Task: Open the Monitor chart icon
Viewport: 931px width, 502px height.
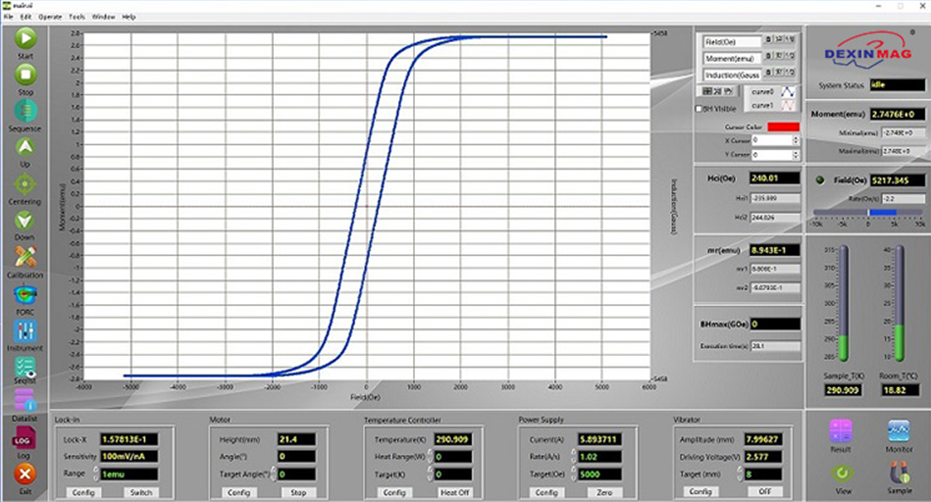Action: (899, 431)
